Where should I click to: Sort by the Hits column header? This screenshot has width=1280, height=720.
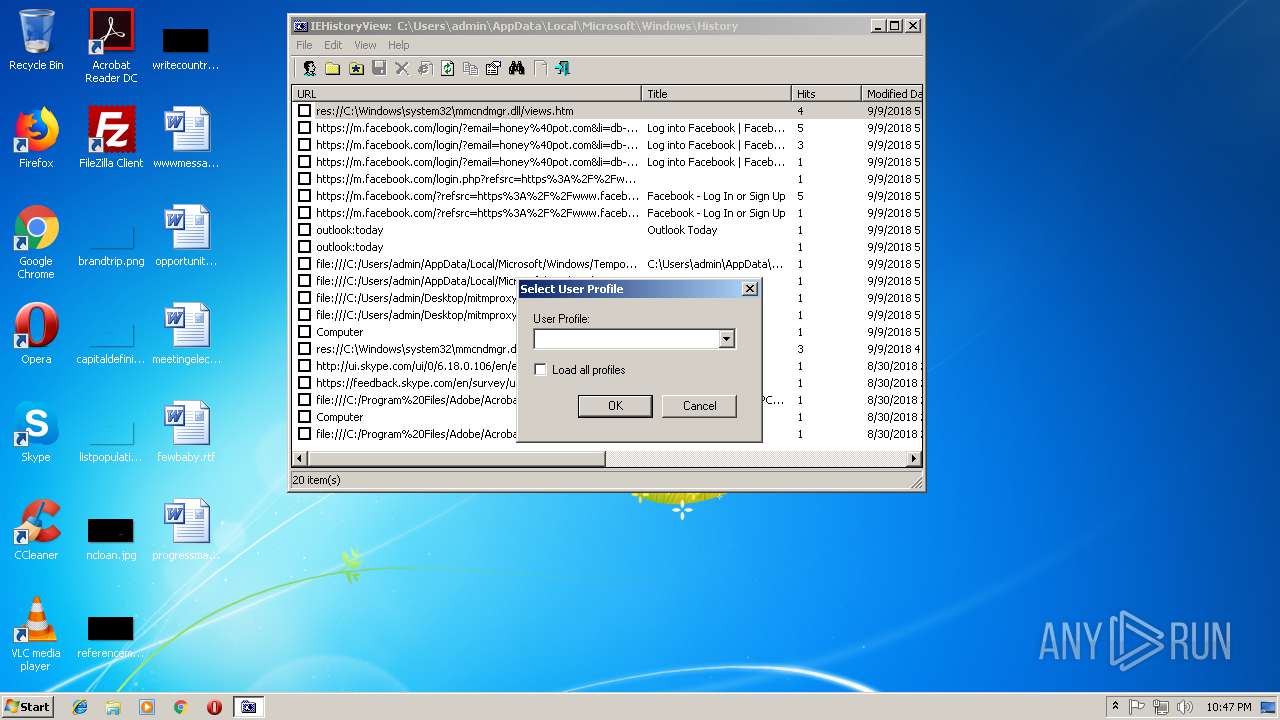point(827,94)
